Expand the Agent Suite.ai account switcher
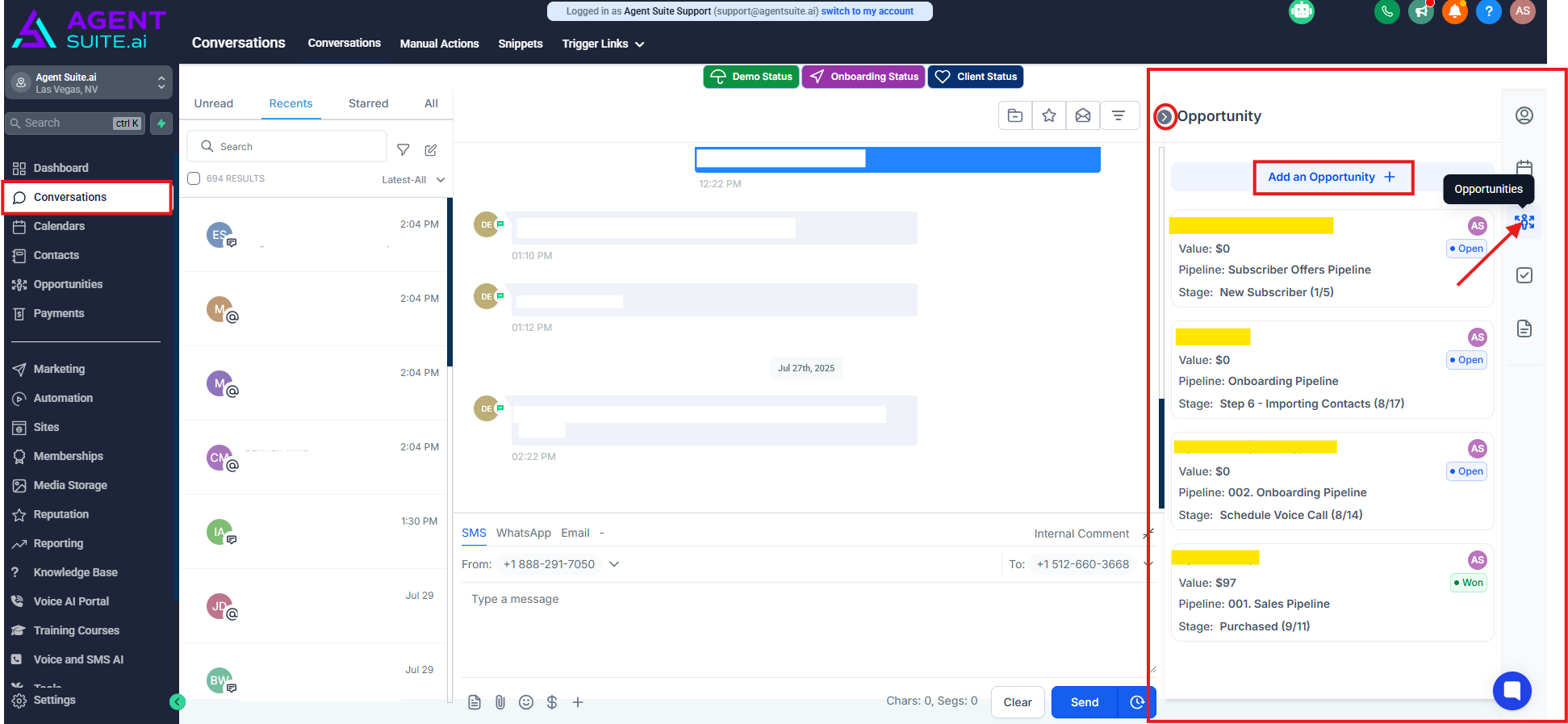The image size is (1568, 724). [x=89, y=82]
